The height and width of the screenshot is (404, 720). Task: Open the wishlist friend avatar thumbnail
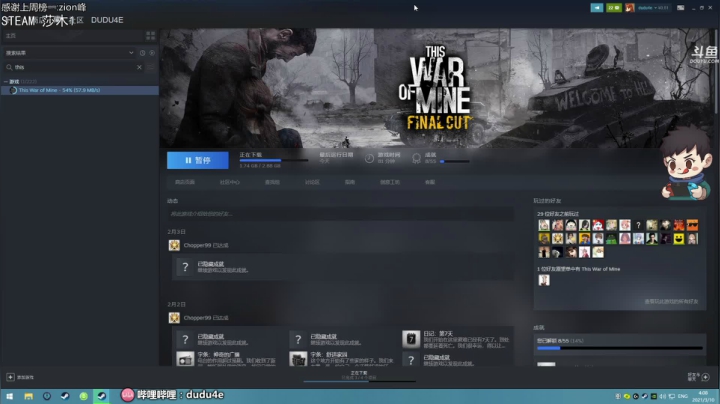coord(544,280)
